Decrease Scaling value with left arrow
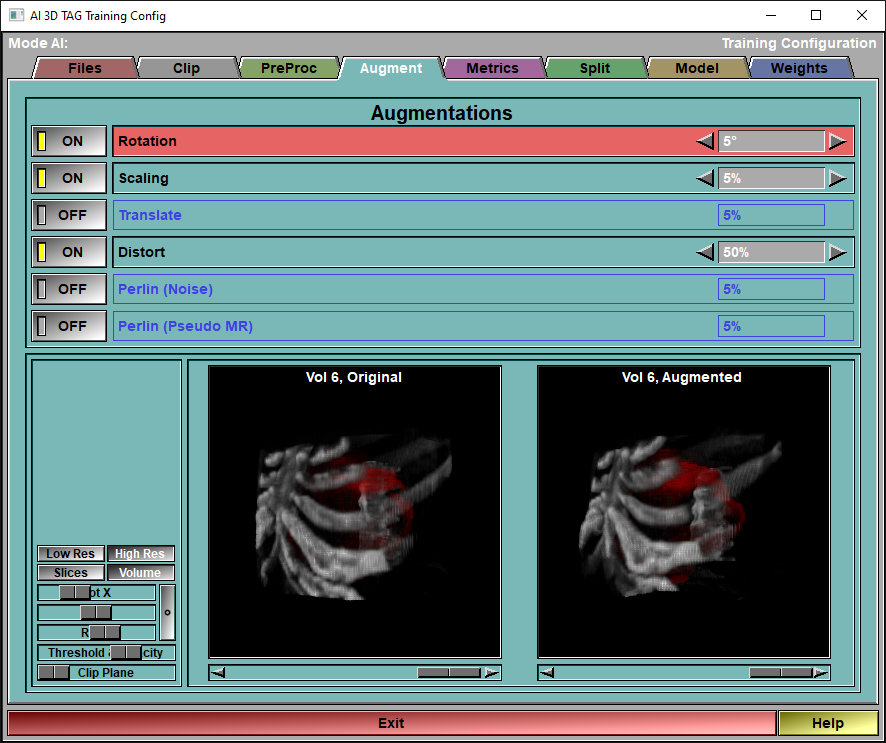886x743 pixels. click(705, 179)
